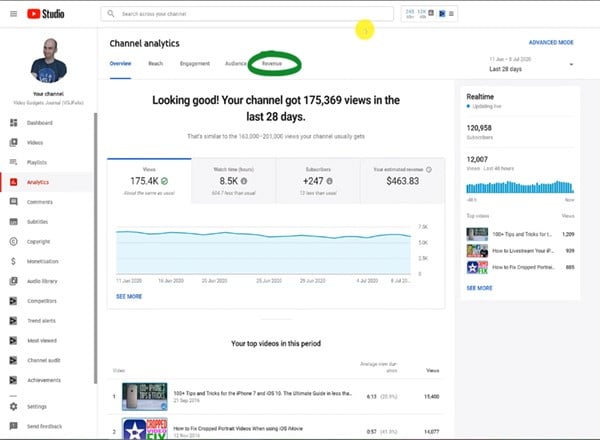Open 100+ Tips and Tricks iPhone 7 video title
The height and width of the screenshot is (440, 600).
[262, 393]
